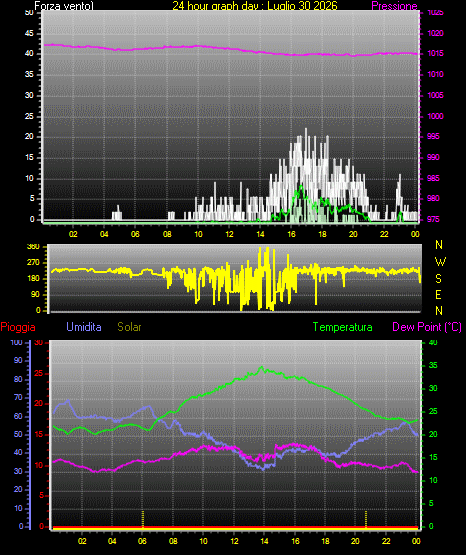Click the temperature peak near hour 14
The width and height of the screenshot is (466, 555).
tap(262, 367)
